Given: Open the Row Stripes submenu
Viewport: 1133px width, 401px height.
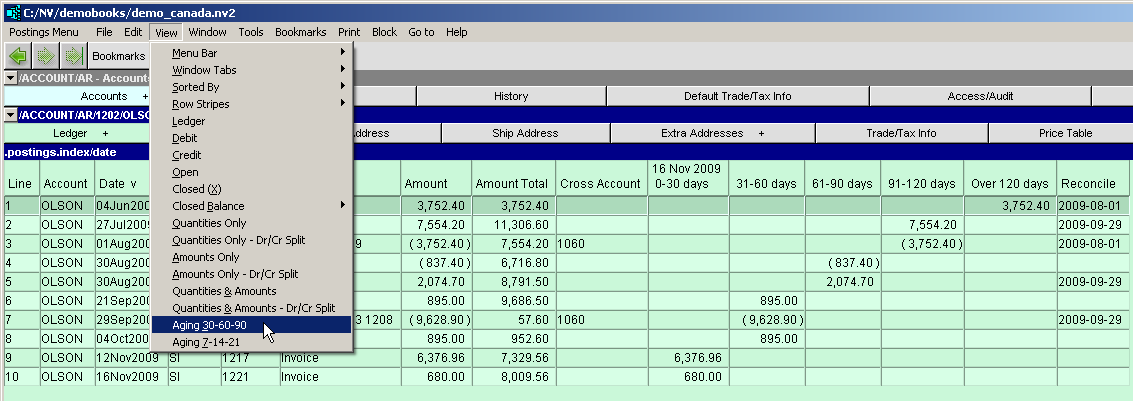Looking at the screenshot, I should [x=200, y=104].
